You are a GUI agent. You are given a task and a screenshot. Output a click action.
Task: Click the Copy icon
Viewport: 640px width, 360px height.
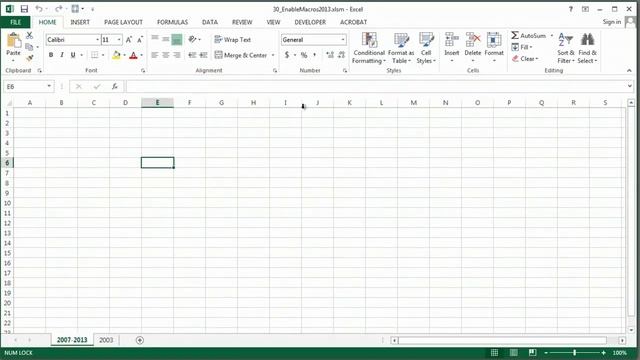pos(29,47)
